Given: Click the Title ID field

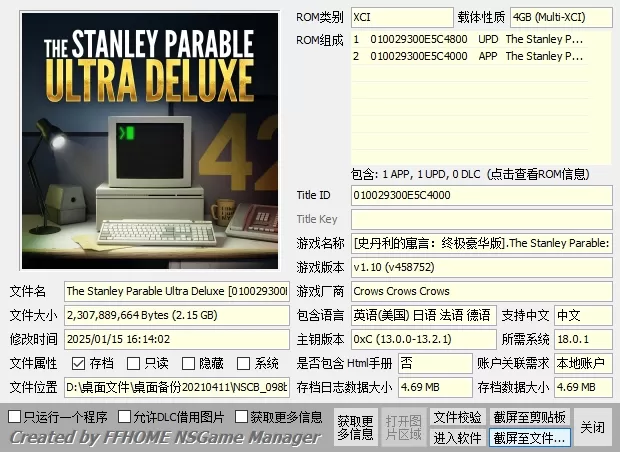Looking at the screenshot, I should [481, 195].
